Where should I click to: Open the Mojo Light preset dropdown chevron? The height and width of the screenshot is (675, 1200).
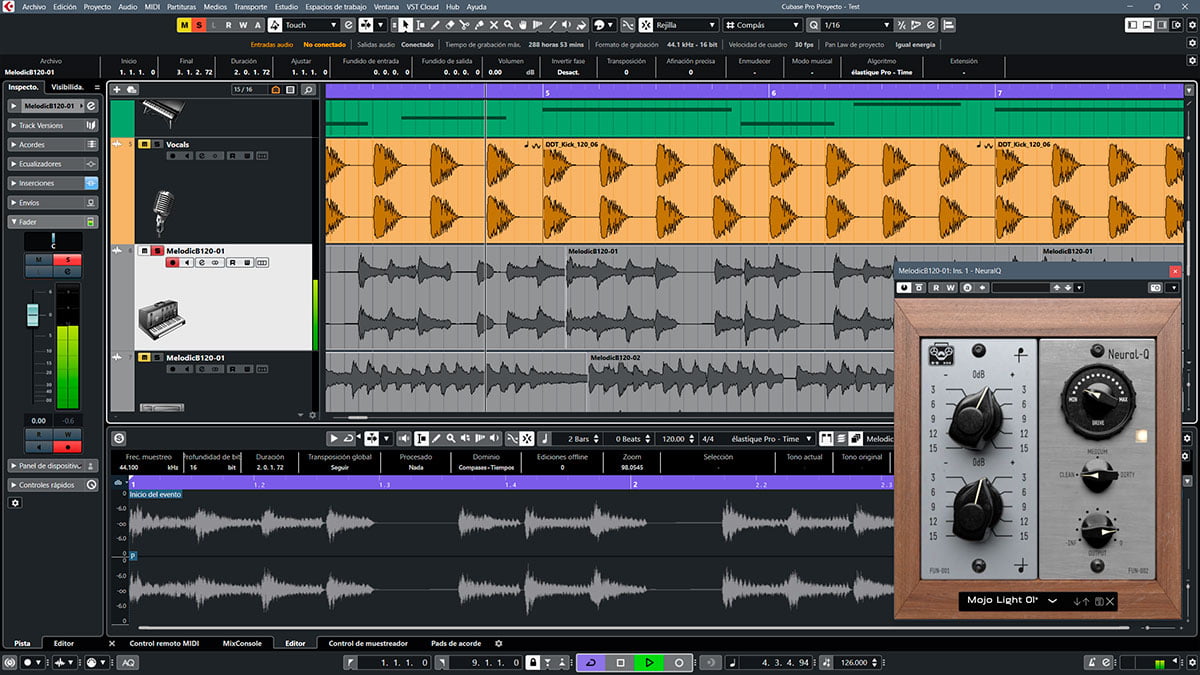click(x=1052, y=601)
